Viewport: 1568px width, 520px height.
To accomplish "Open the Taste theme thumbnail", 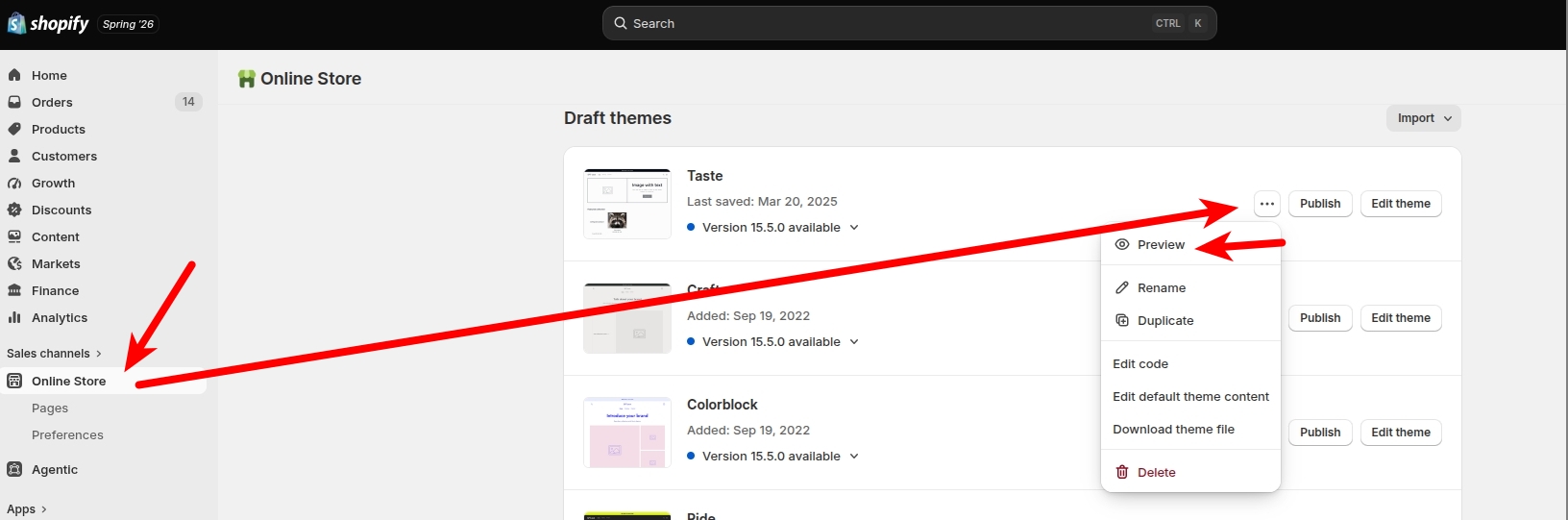I will (x=627, y=204).
